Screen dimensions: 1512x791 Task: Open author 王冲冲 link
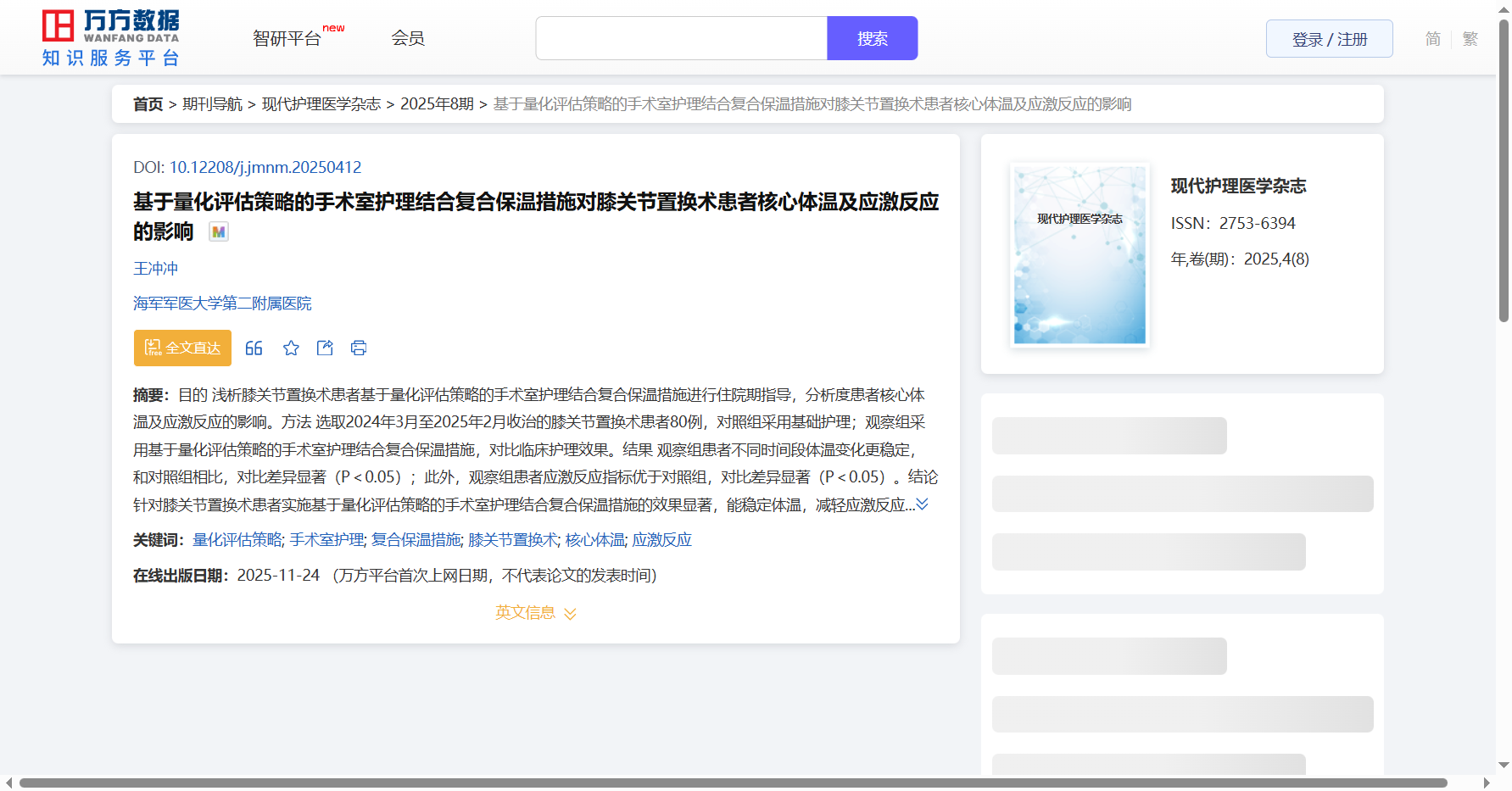coord(155,268)
